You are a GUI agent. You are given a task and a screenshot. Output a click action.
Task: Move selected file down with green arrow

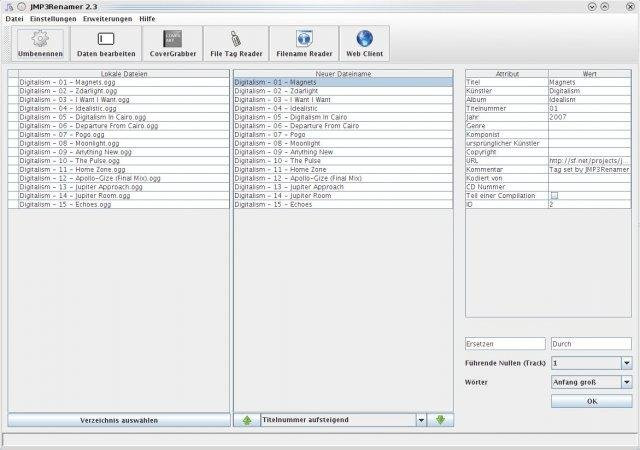pos(440,420)
